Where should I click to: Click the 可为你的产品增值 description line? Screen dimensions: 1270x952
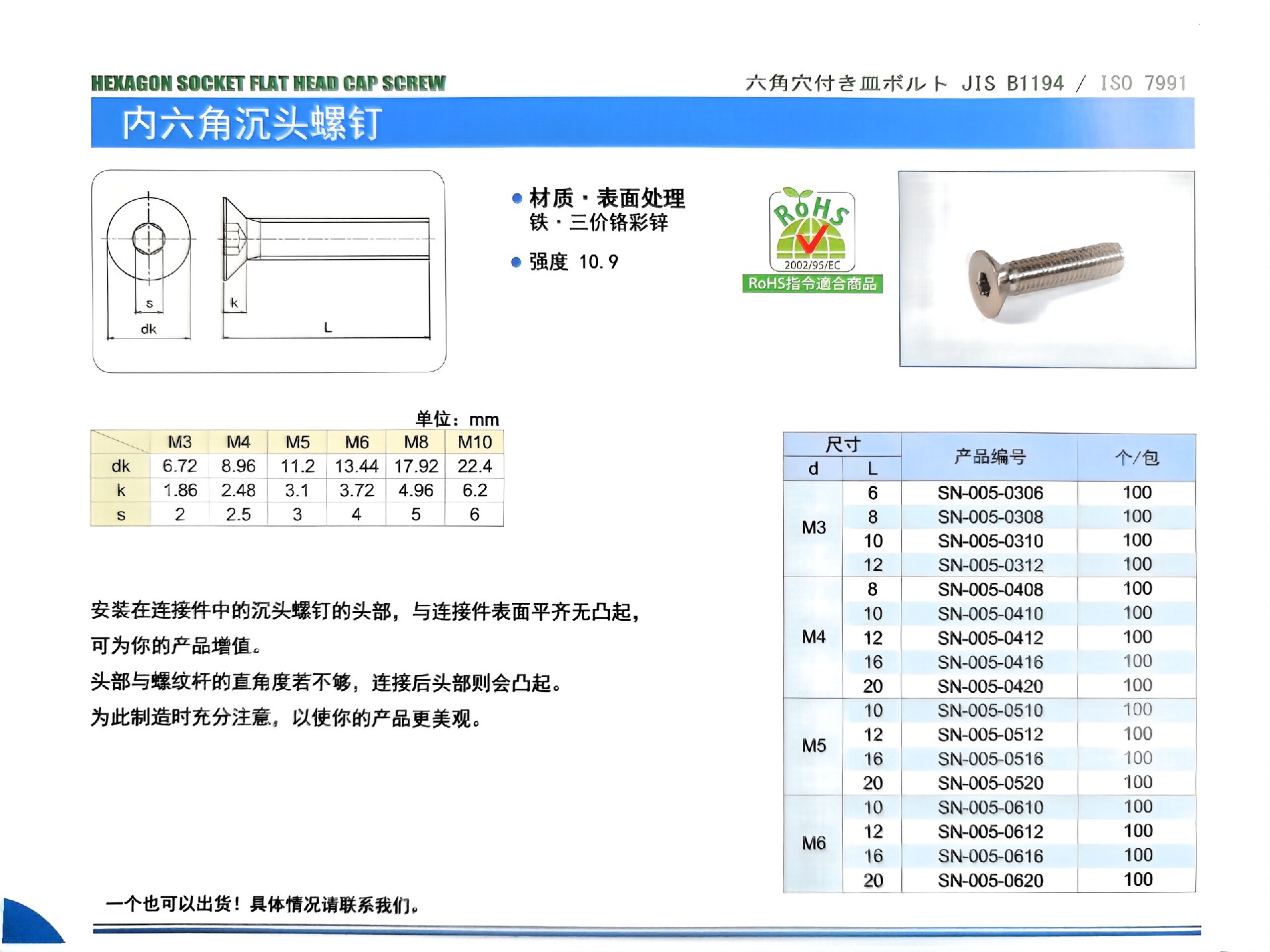point(177,646)
